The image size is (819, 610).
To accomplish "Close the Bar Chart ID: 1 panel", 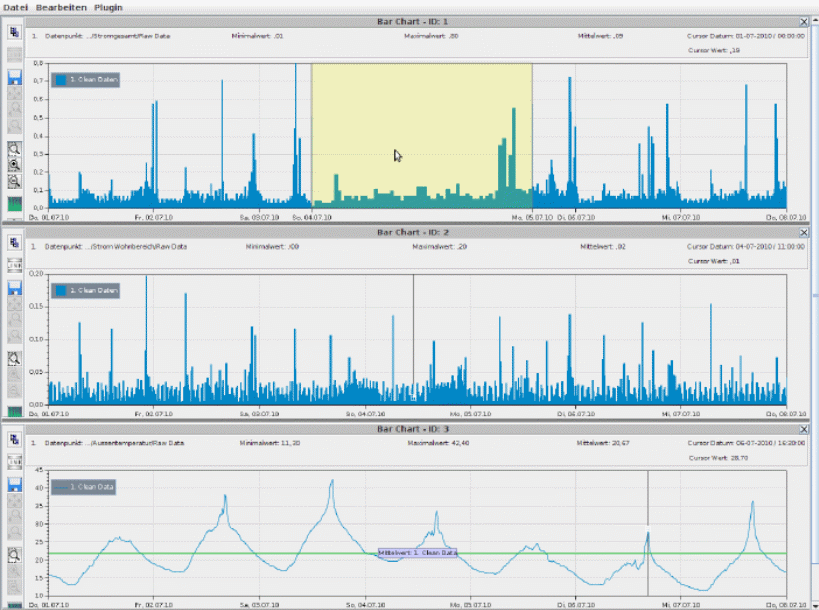I will pos(804,21).
